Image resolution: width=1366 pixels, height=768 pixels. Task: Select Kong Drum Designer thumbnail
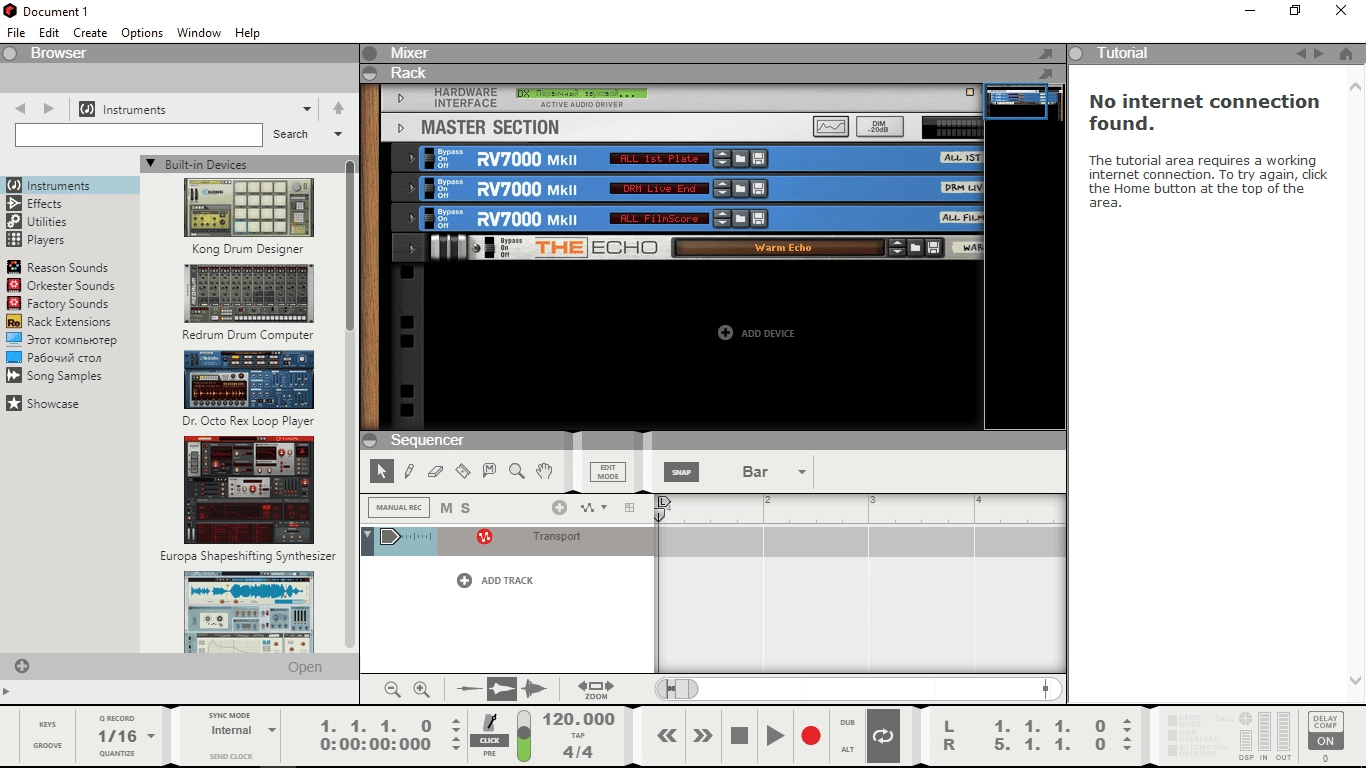pos(248,208)
